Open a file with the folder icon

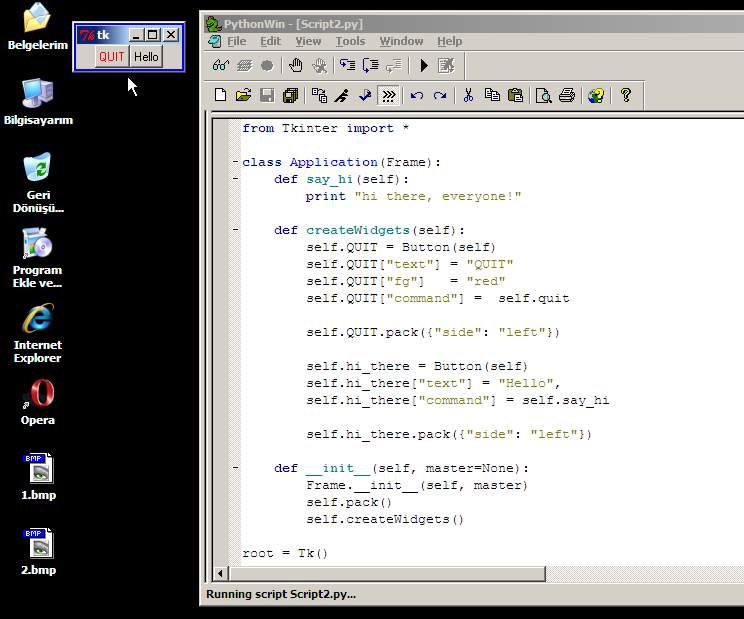pos(243,95)
